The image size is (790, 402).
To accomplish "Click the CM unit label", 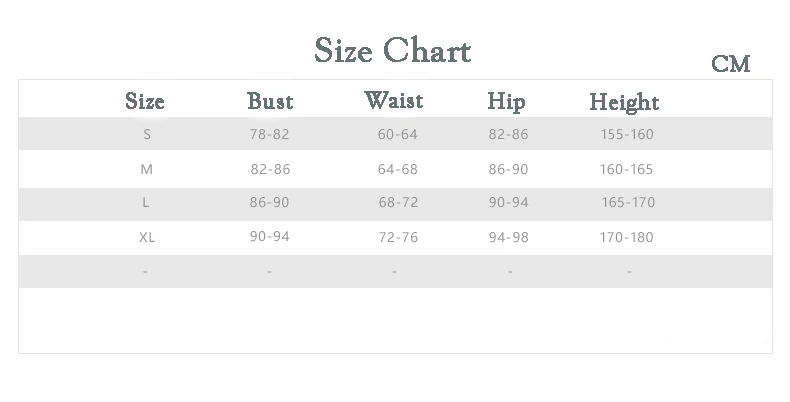I will point(731,64).
